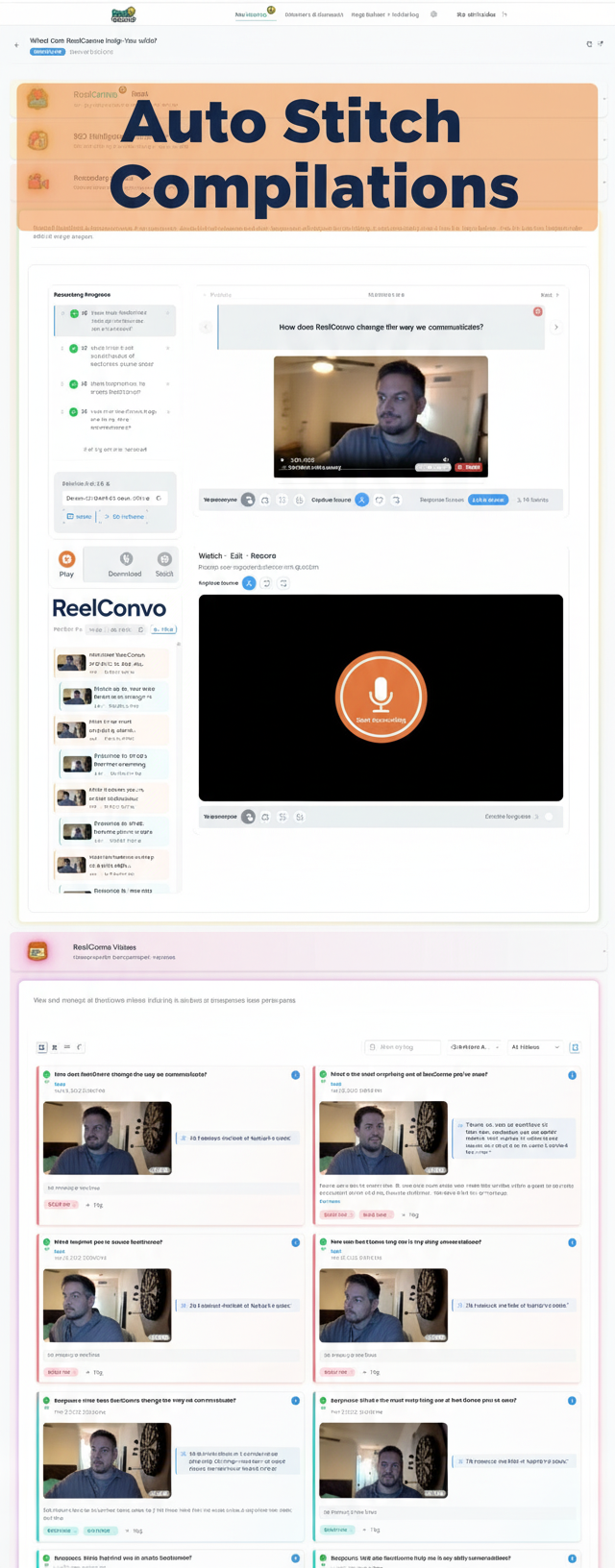
Task: Click the orange microphone start recording button
Action: click(381, 697)
